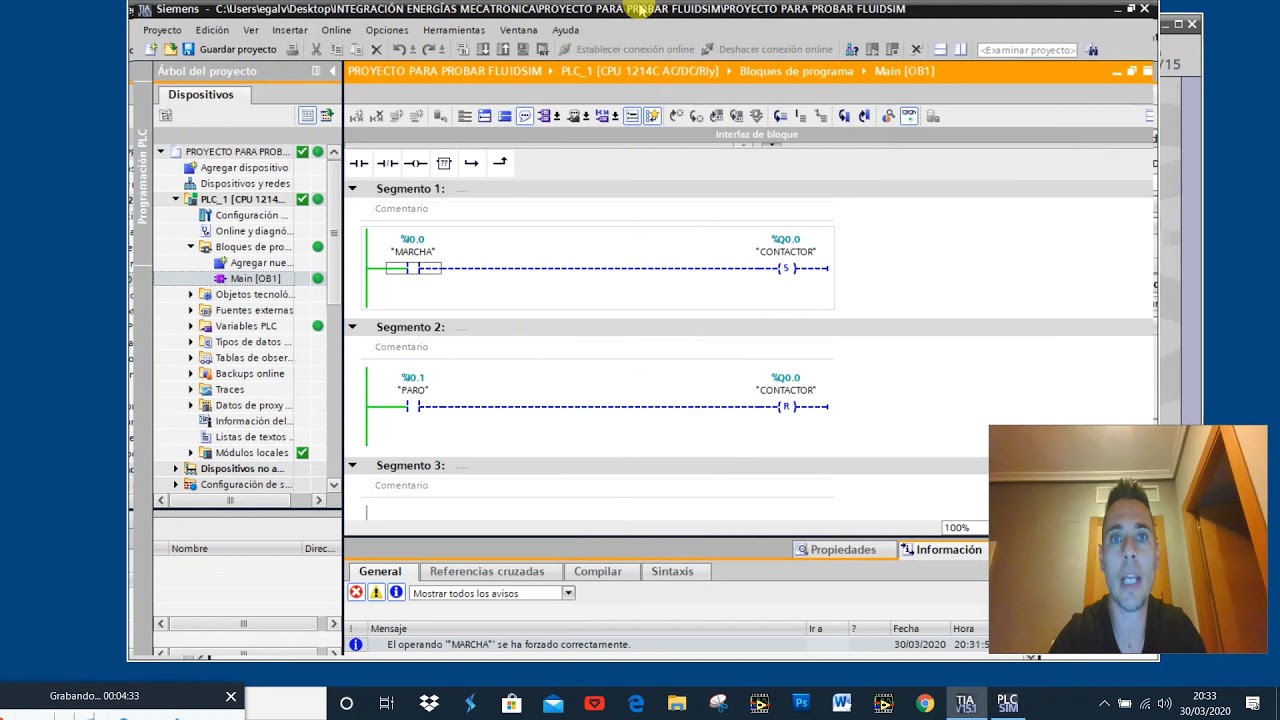
Task: Toggle favorites display icon in editor toolbar
Action: tap(652, 116)
